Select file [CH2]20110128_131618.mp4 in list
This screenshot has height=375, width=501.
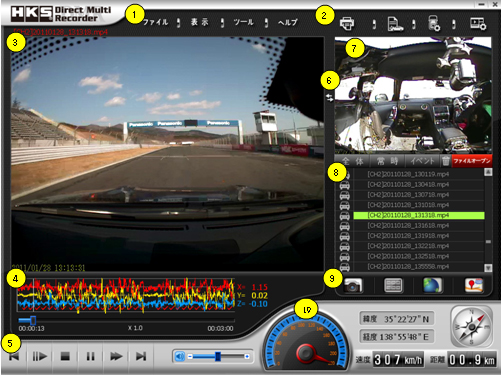point(408,226)
